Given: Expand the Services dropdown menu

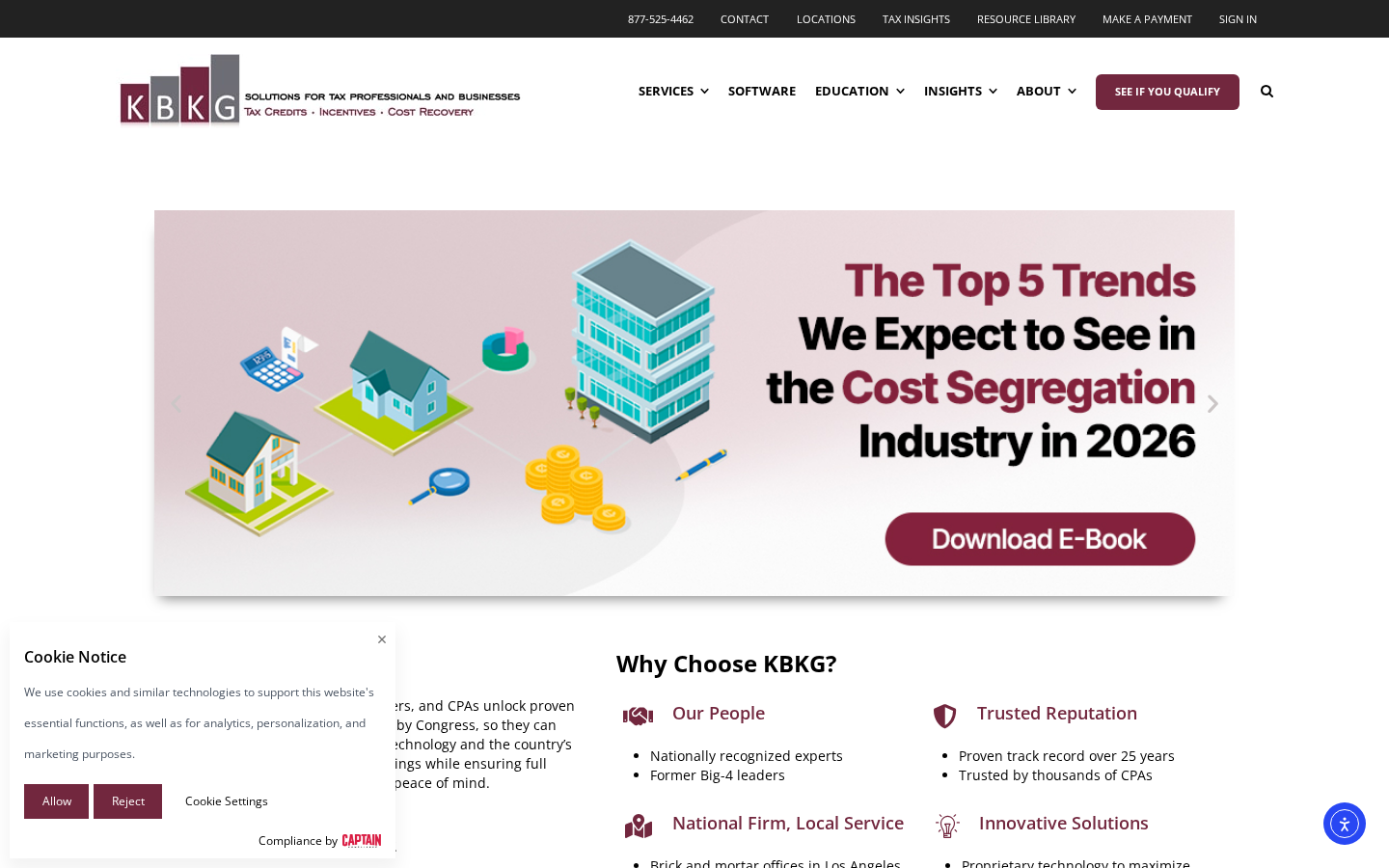Looking at the screenshot, I should point(673,92).
